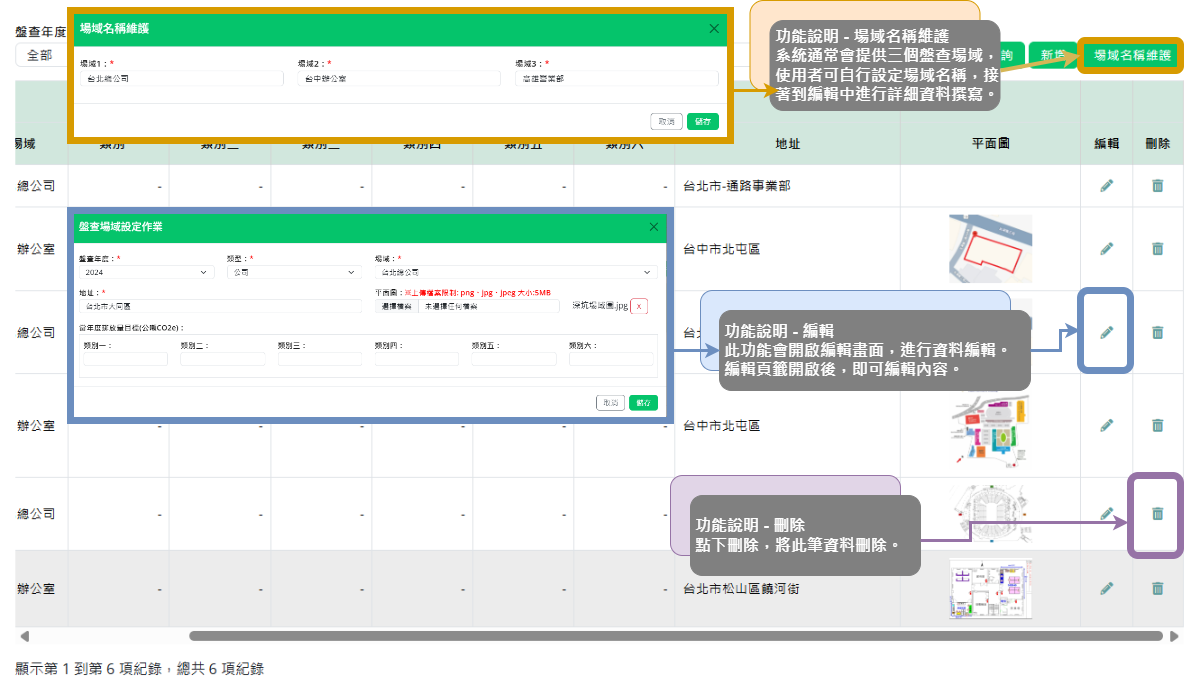Remove the uploaded jpg file with red X
The image size is (1200, 695).
point(639,306)
